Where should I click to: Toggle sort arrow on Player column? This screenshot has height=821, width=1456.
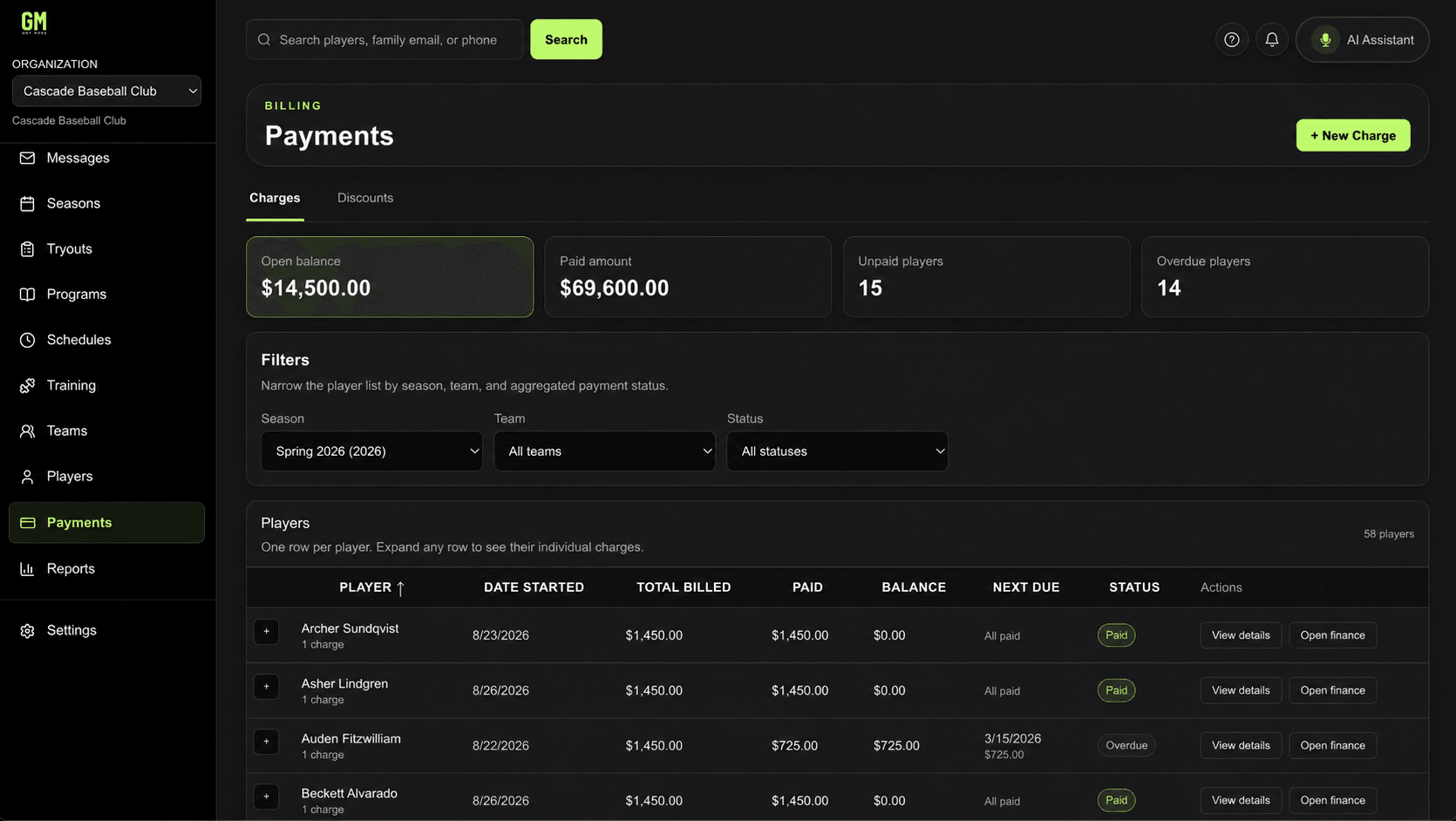click(400, 588)
